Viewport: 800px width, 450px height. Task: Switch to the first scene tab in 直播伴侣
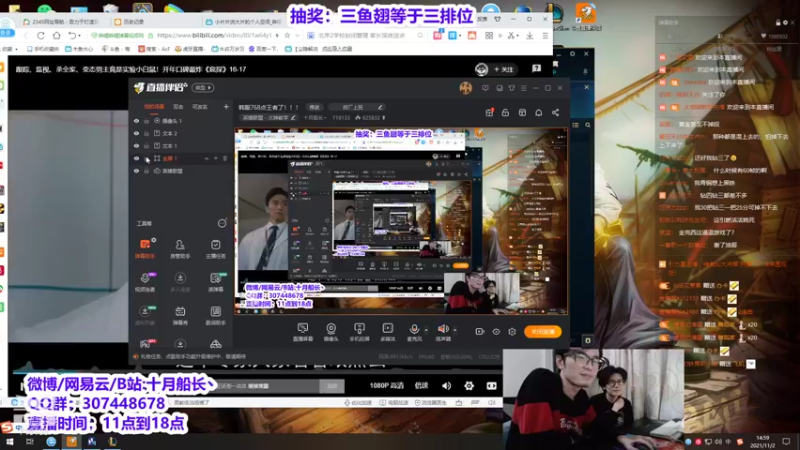(154, 107)
